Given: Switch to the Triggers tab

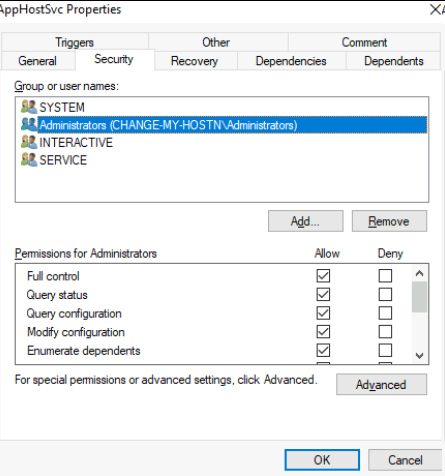Looking at the screenshot, I should pos(75,42).
